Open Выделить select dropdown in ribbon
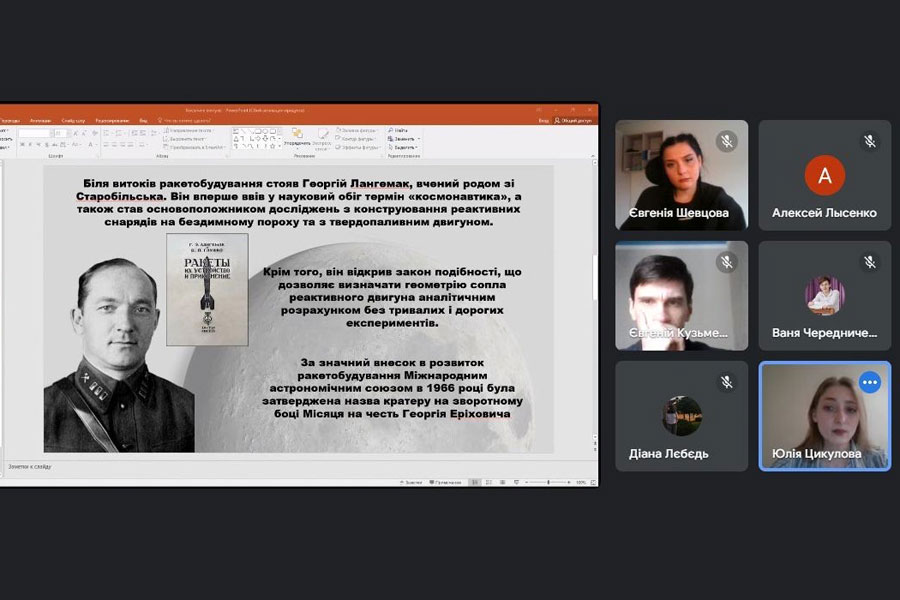Viewport: 900px width, 600px height. click(402, 147)
